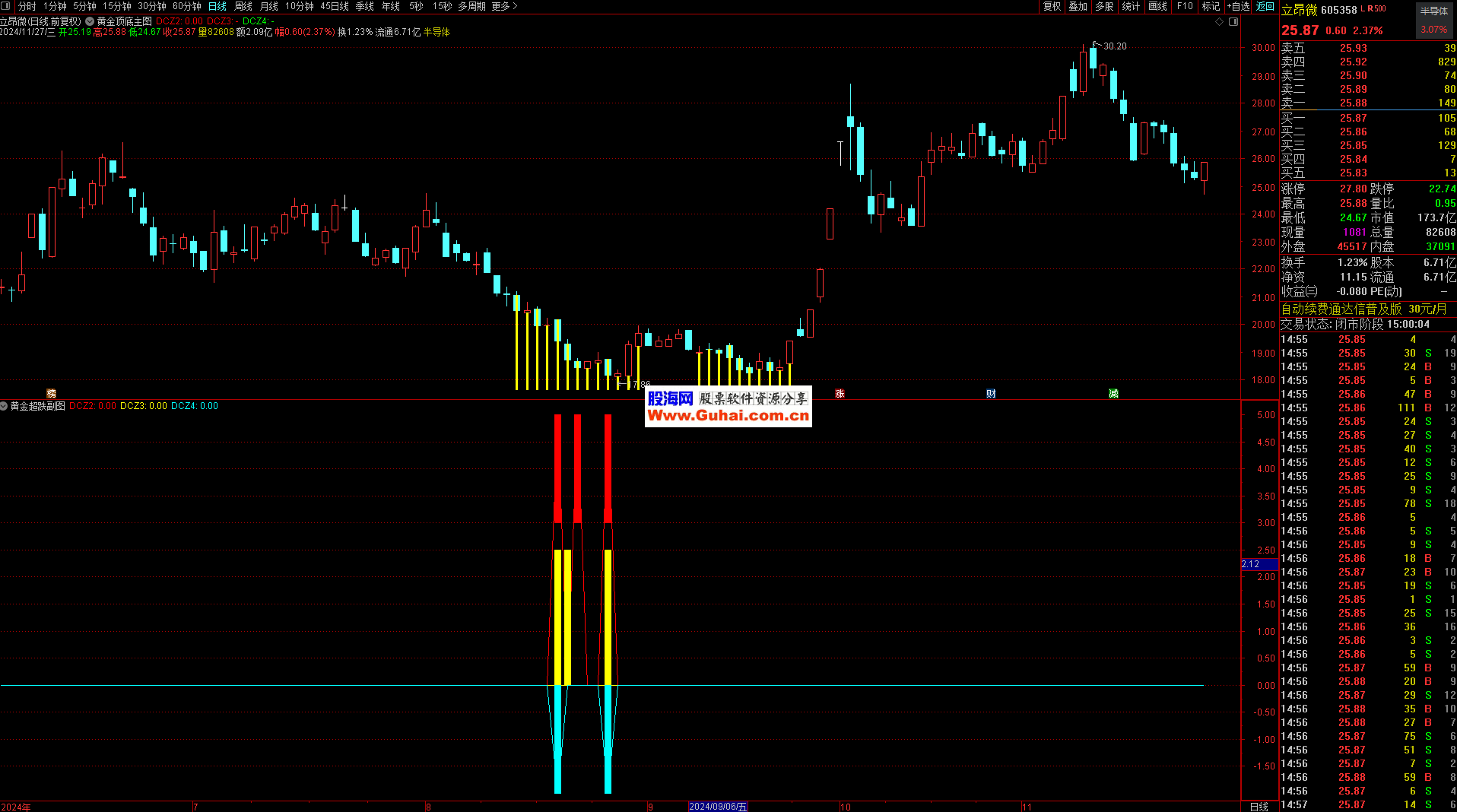Open the F10 company info

point(1185,6)
